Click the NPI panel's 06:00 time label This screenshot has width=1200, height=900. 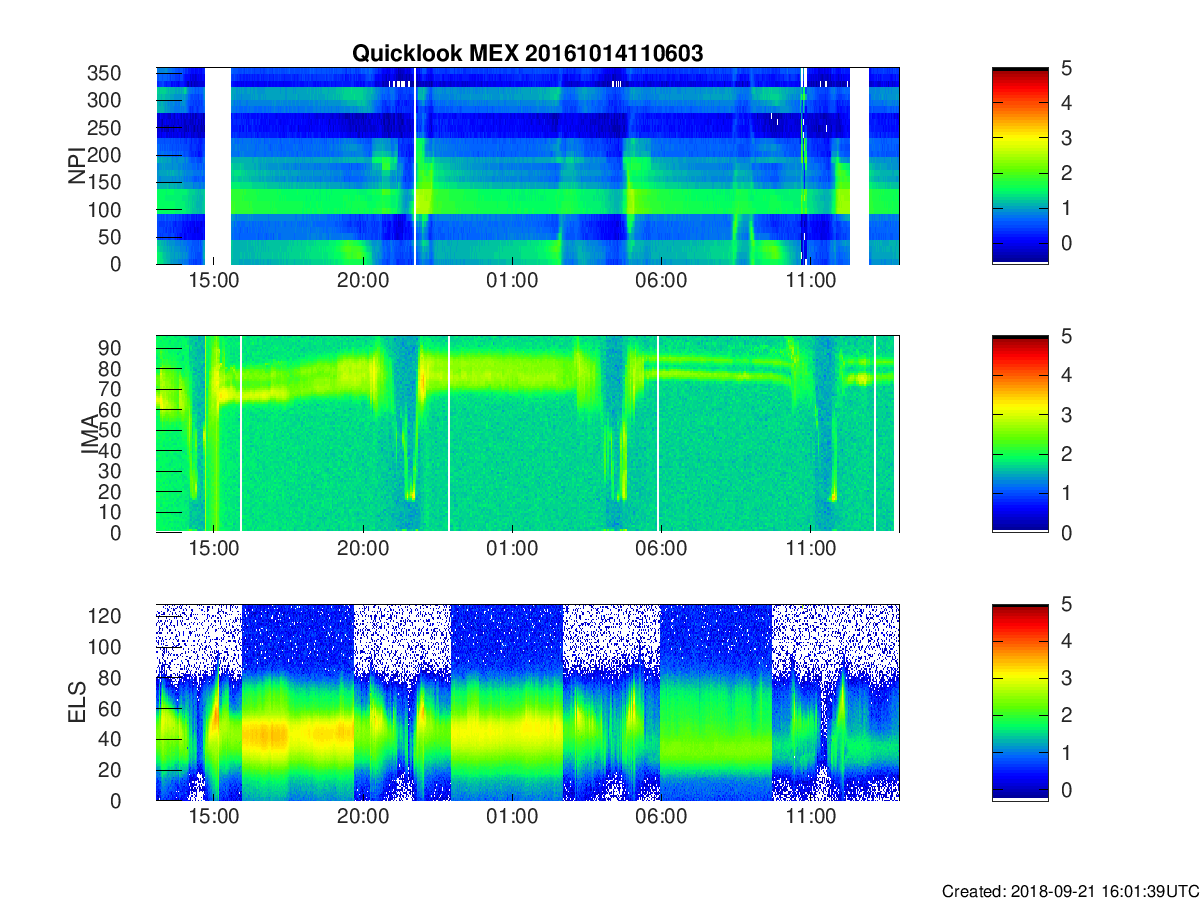point(662,281)
